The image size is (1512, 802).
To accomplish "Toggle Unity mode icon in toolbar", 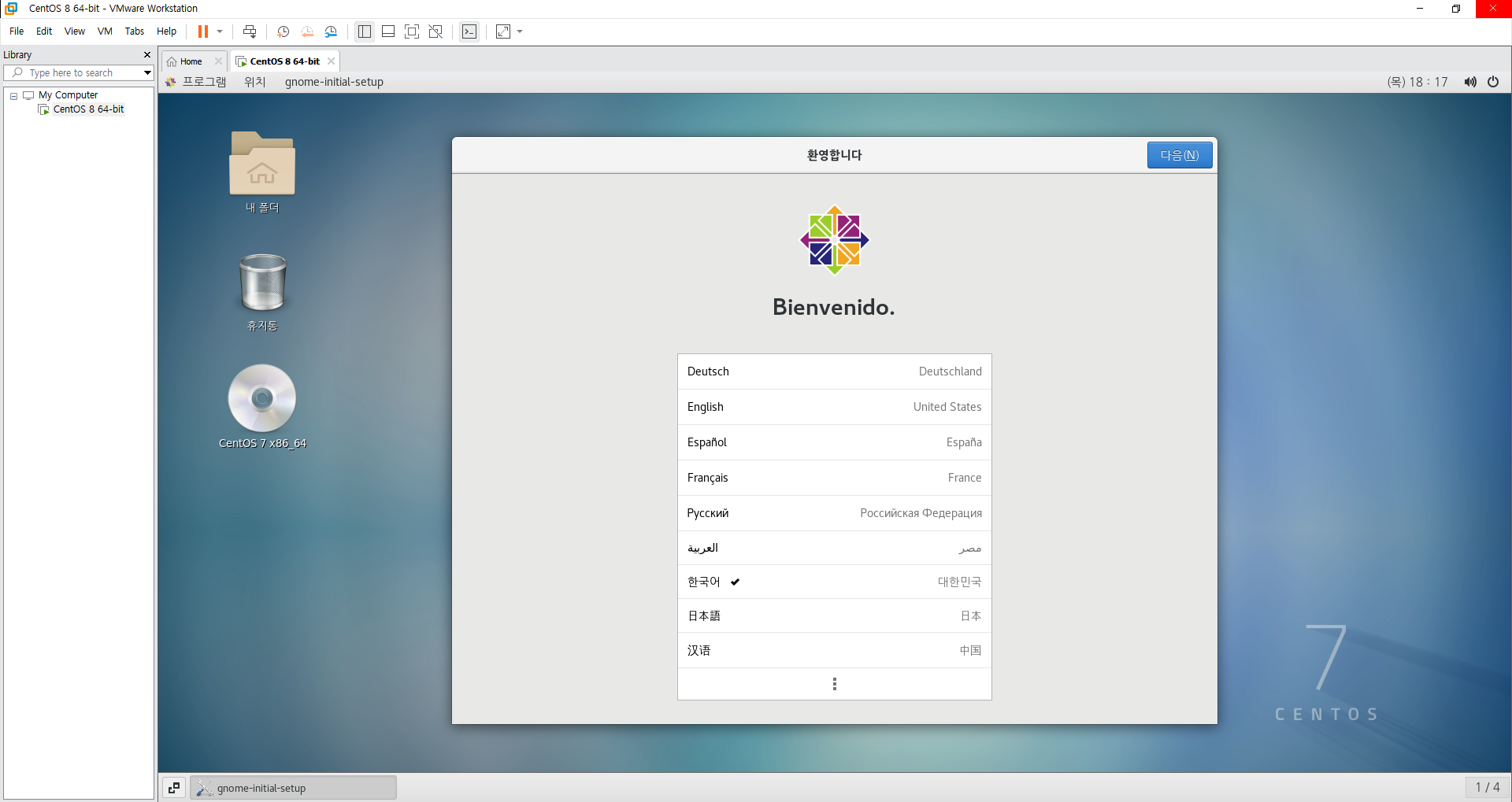I will 435,31.
